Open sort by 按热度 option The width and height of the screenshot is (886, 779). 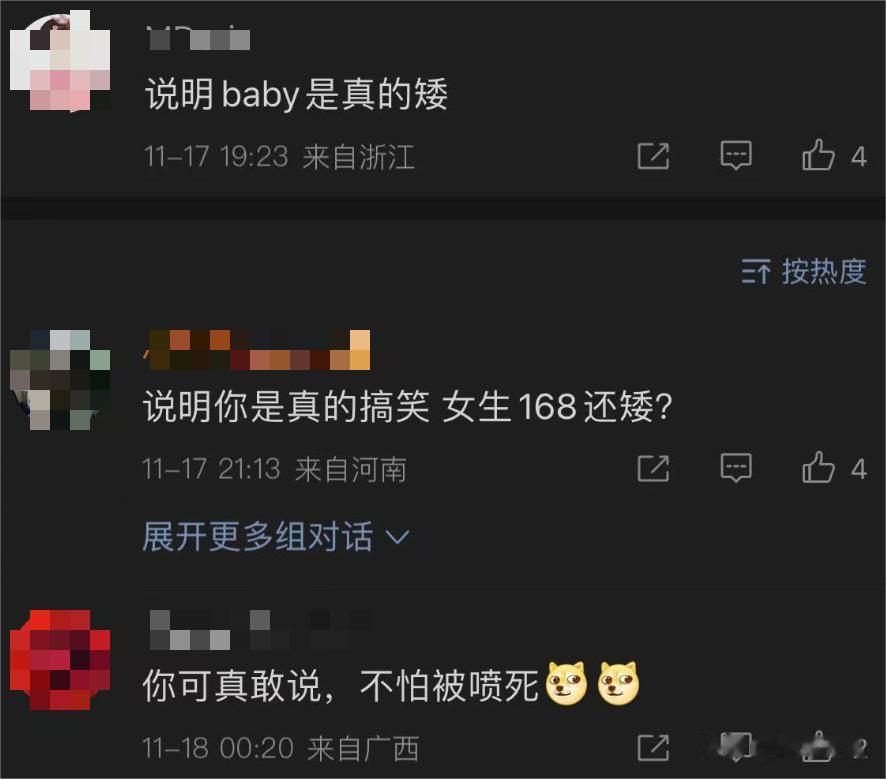(x=804, y=272)
